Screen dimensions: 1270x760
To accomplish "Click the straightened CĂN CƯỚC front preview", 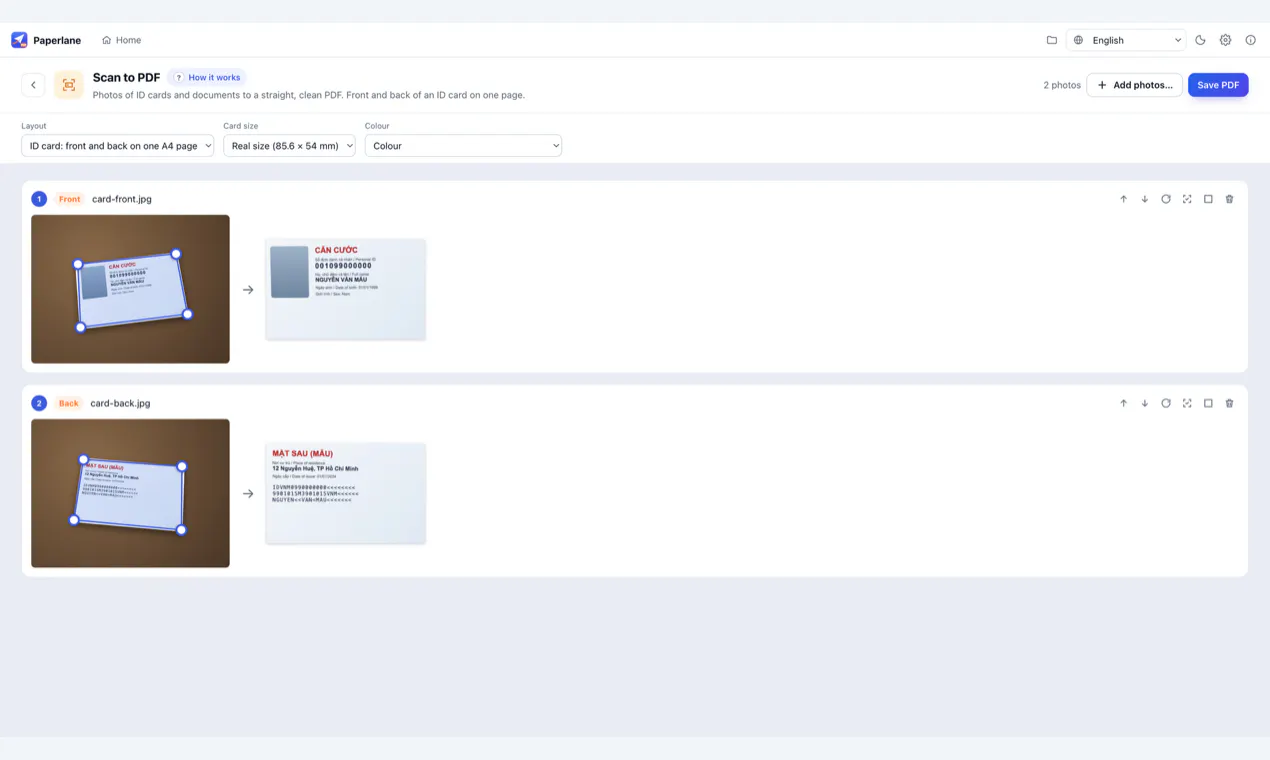I will (346, 289).
